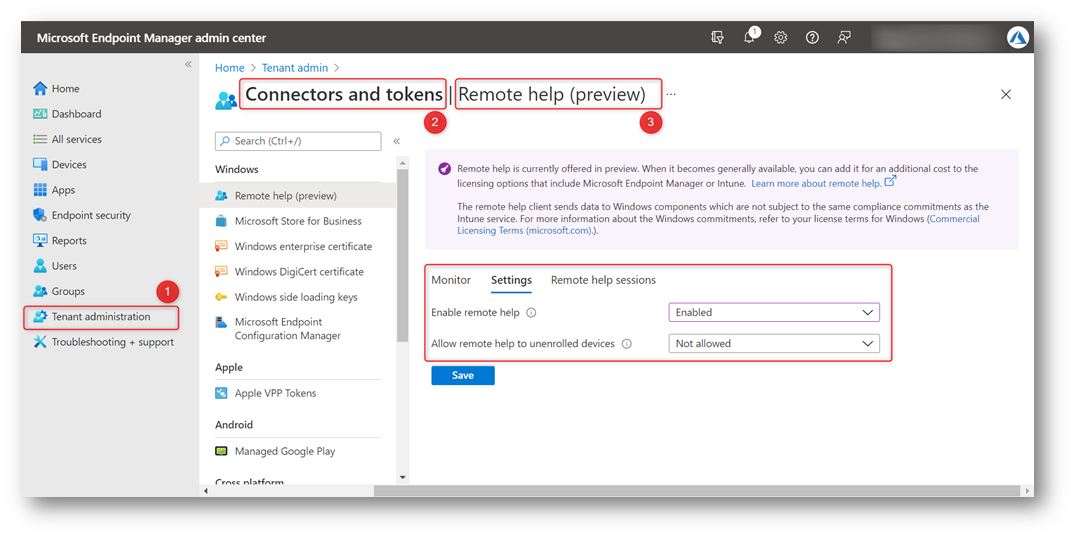Go to Home breadcrumb
The image size is (1076, 539).
tap(229, 68)
